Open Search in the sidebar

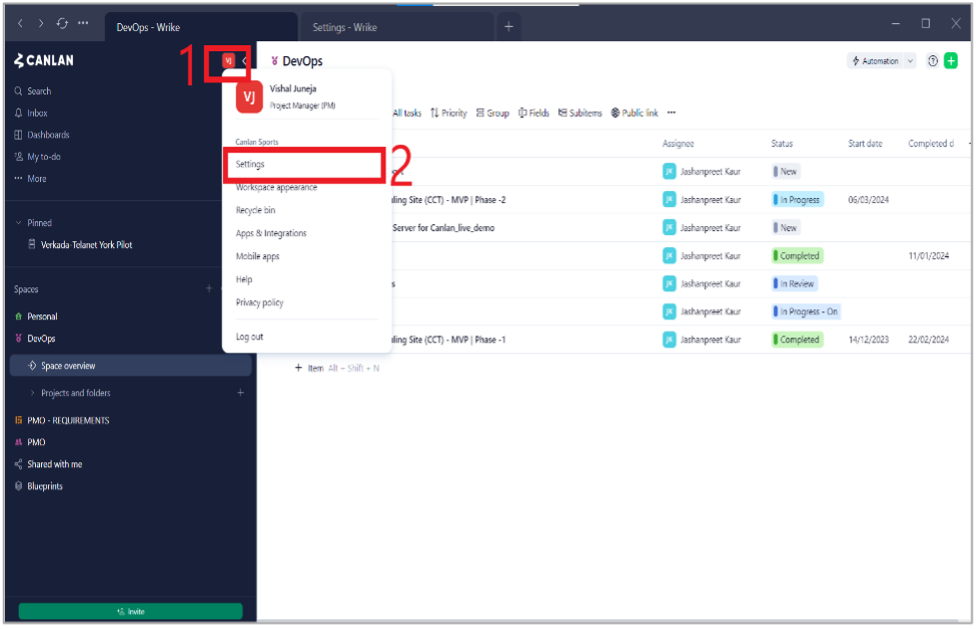click(x=33, y=91)
